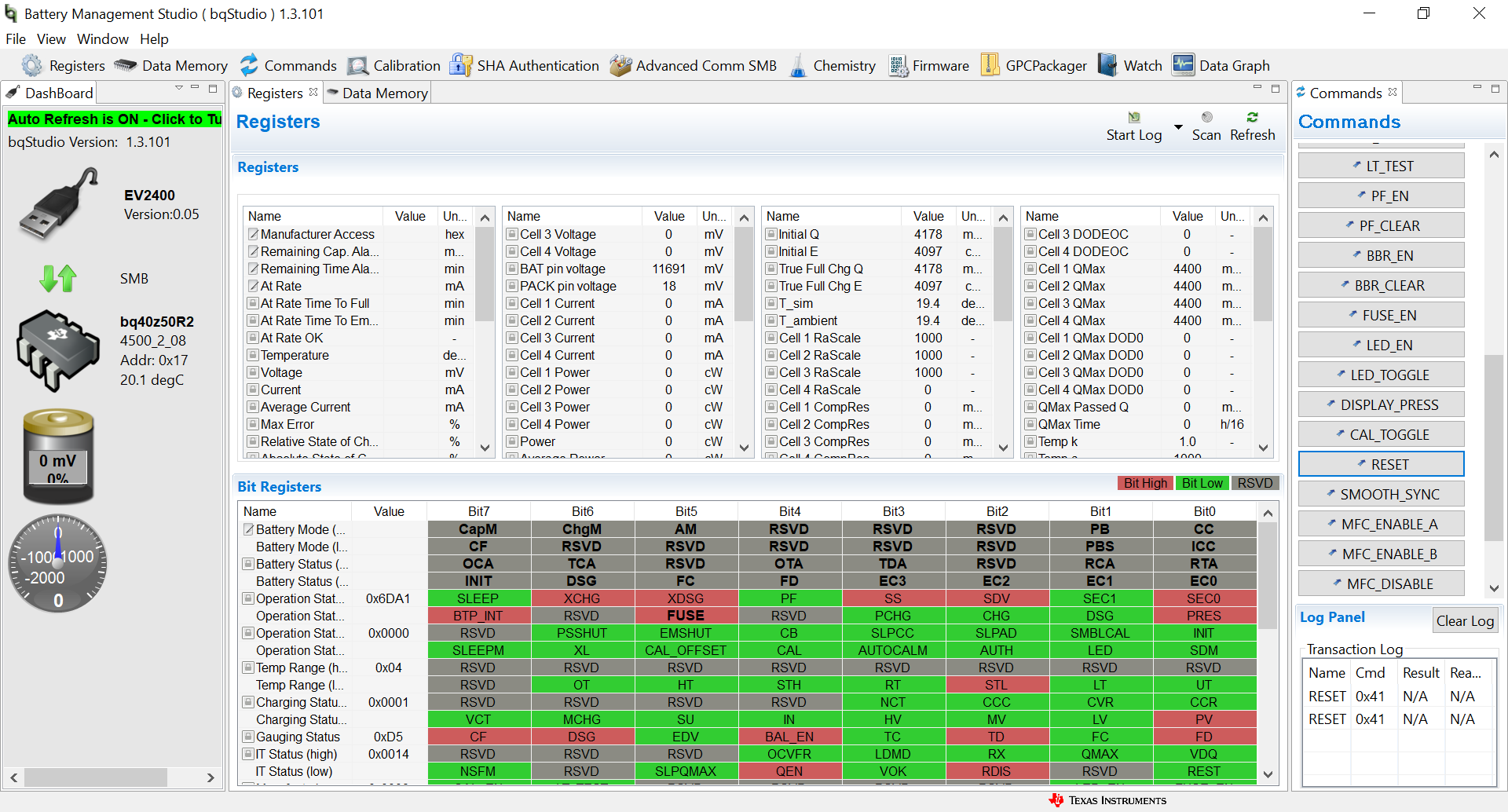Image resolution: width=1508 pixels, height=812 pixels.
Task: Send the RESET command
Action: [x=1381, y=464]
